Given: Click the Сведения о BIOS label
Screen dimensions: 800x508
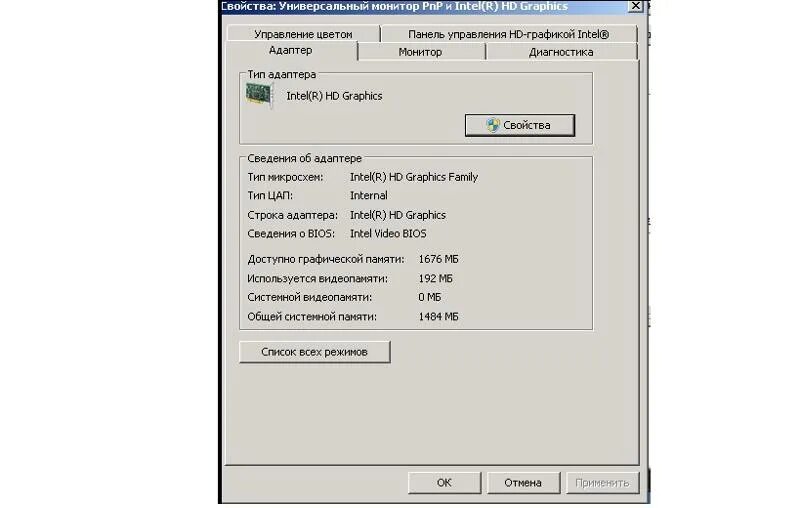Looking at the screenshot, I should [x=291, y=234].
